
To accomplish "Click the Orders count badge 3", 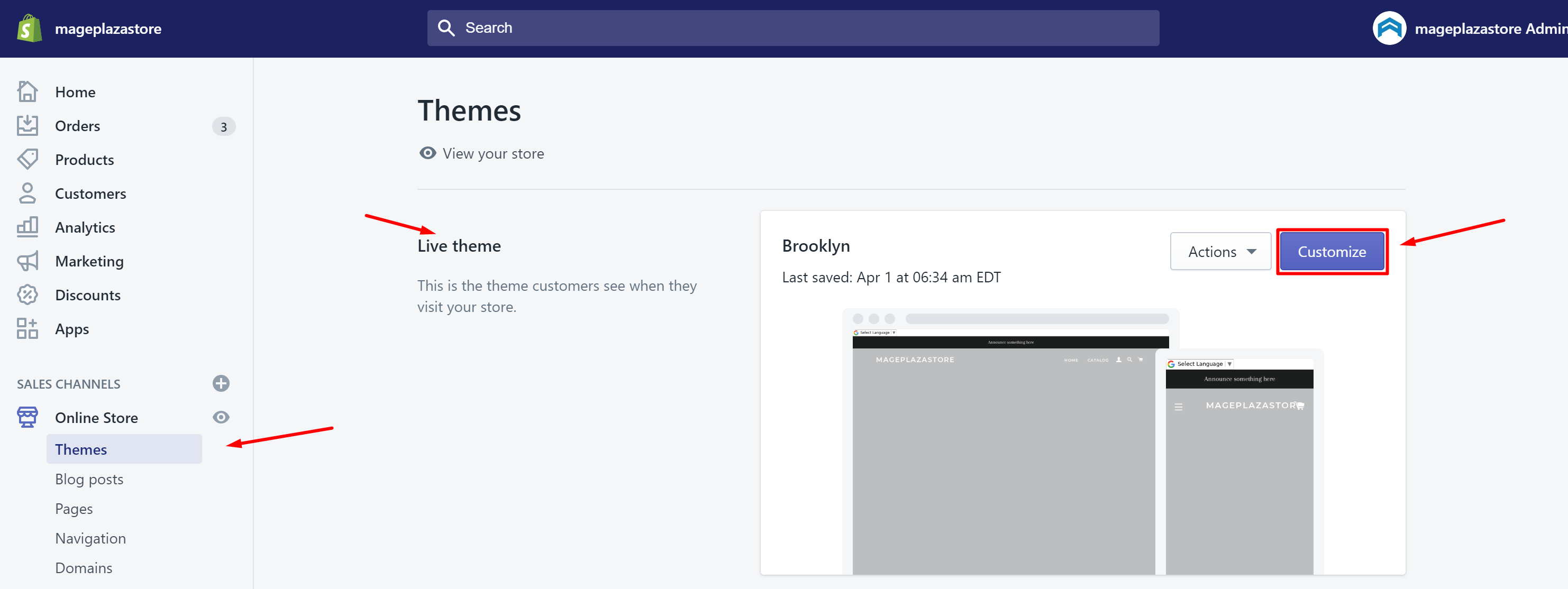I will tap(224, 126).
